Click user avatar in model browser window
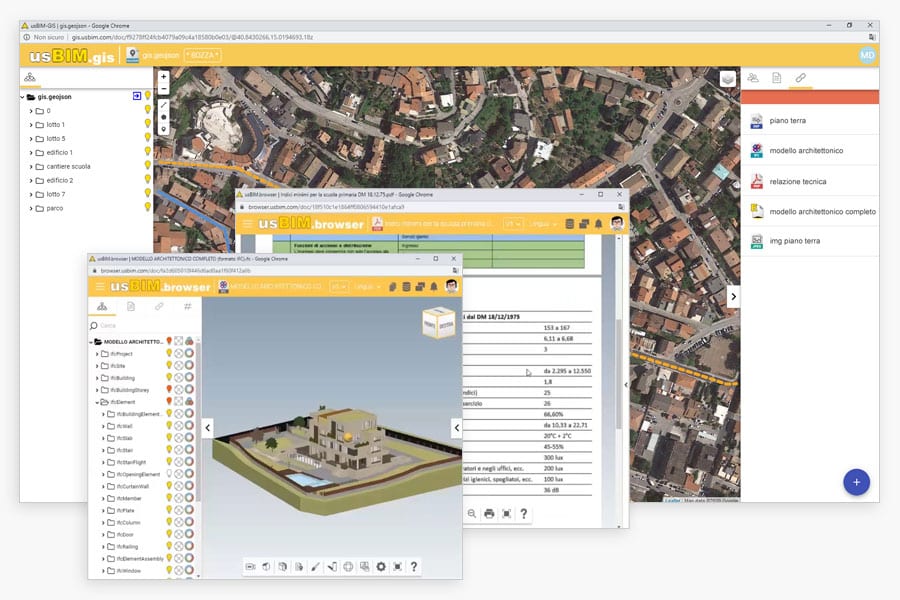 tap(452, 286)
